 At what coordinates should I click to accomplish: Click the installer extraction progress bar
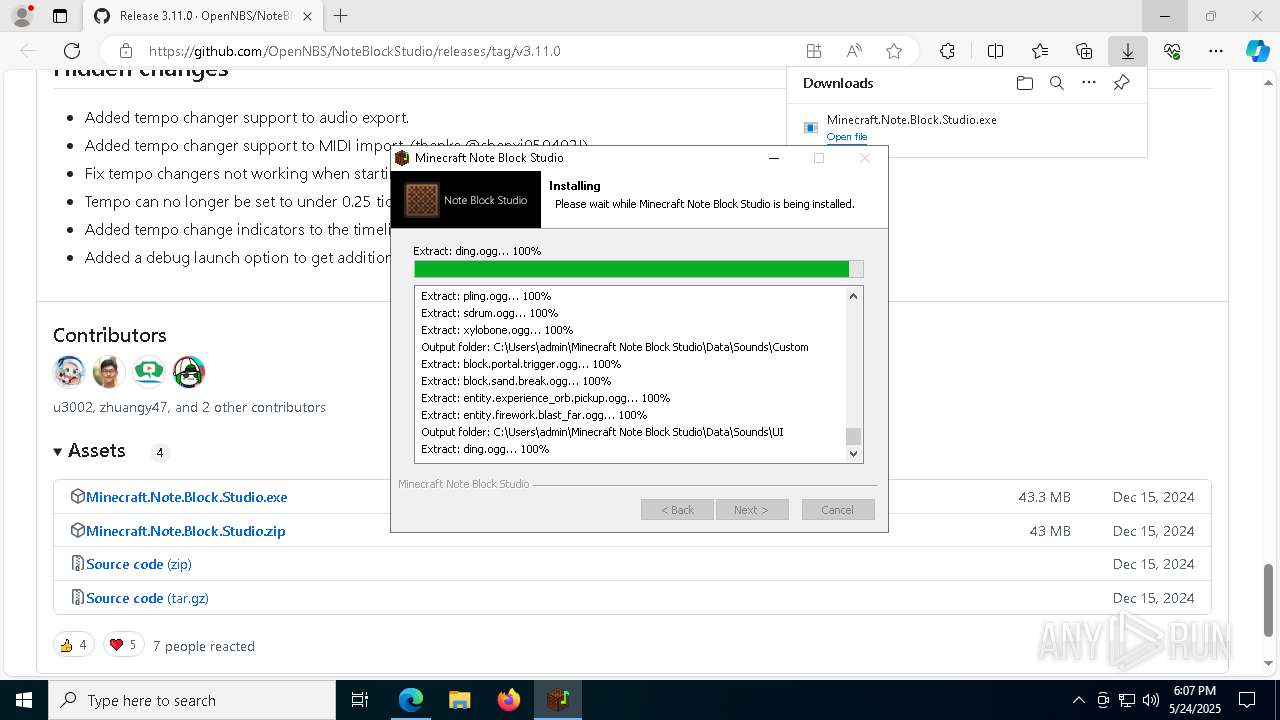pyautogui.click(x=638, y=269)
